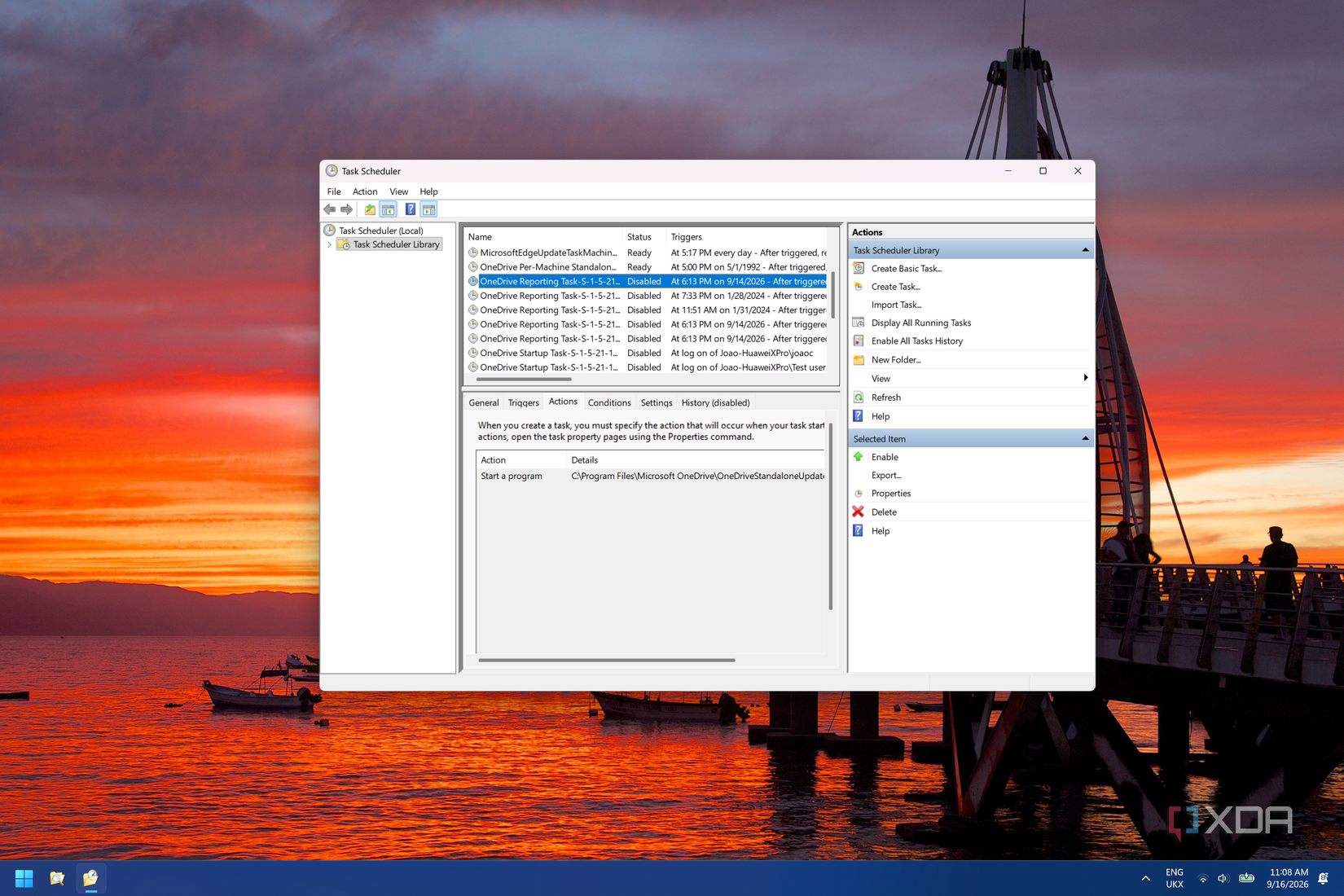Select the OneDrive Startup Task for Test user
The image size is (1344, 896).
(x=647, y=367)
